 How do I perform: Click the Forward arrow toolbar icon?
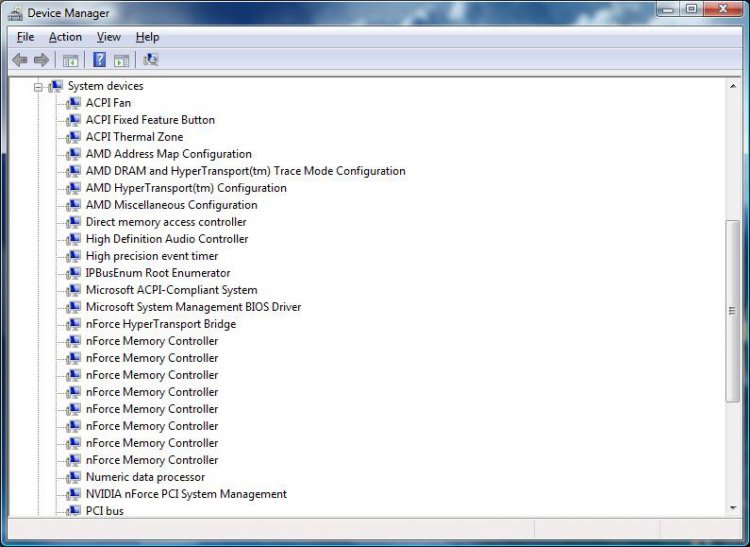pyautogui.click(x=41, y=60)
